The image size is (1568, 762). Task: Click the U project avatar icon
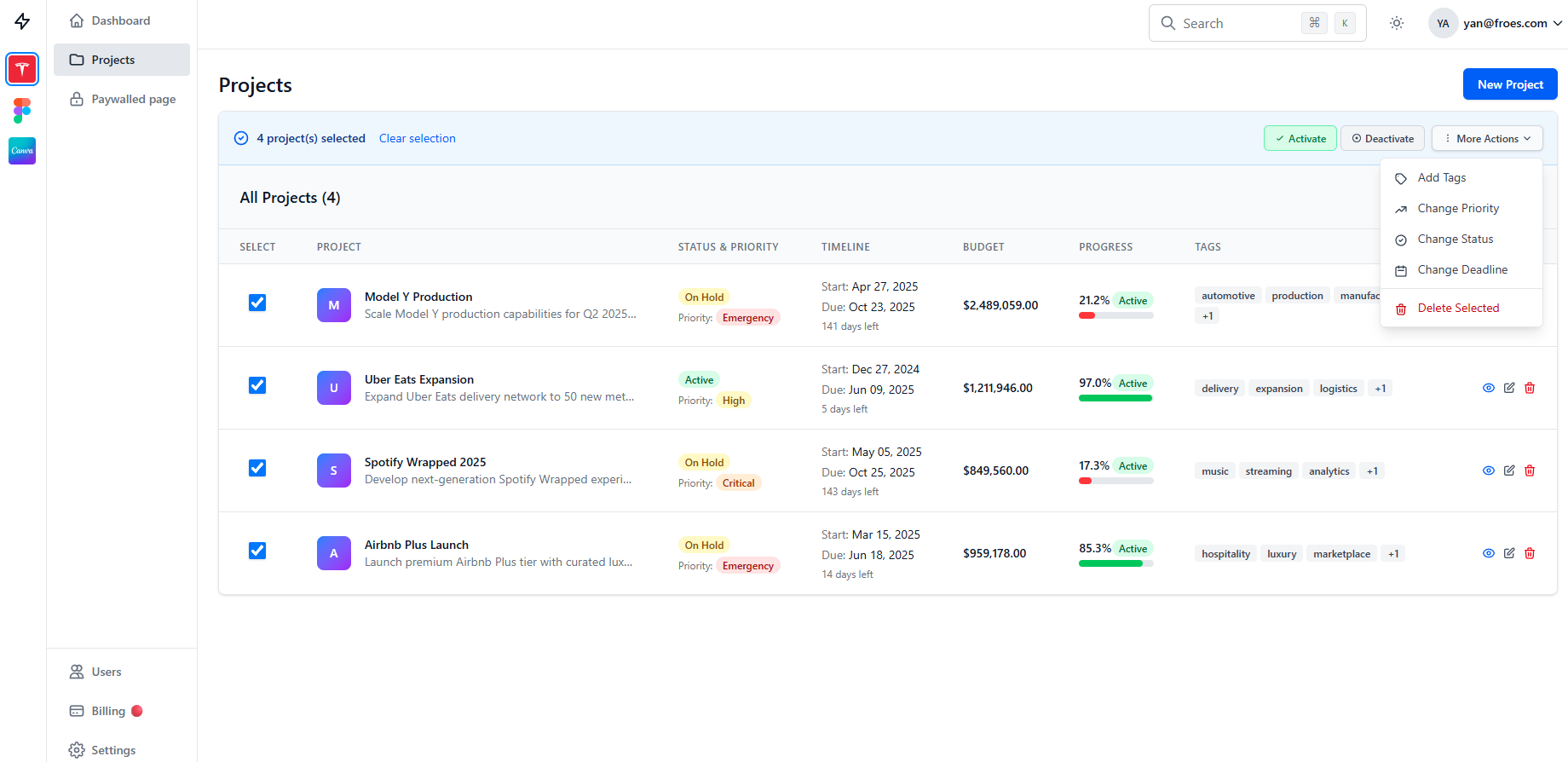(x=334, y=388)
